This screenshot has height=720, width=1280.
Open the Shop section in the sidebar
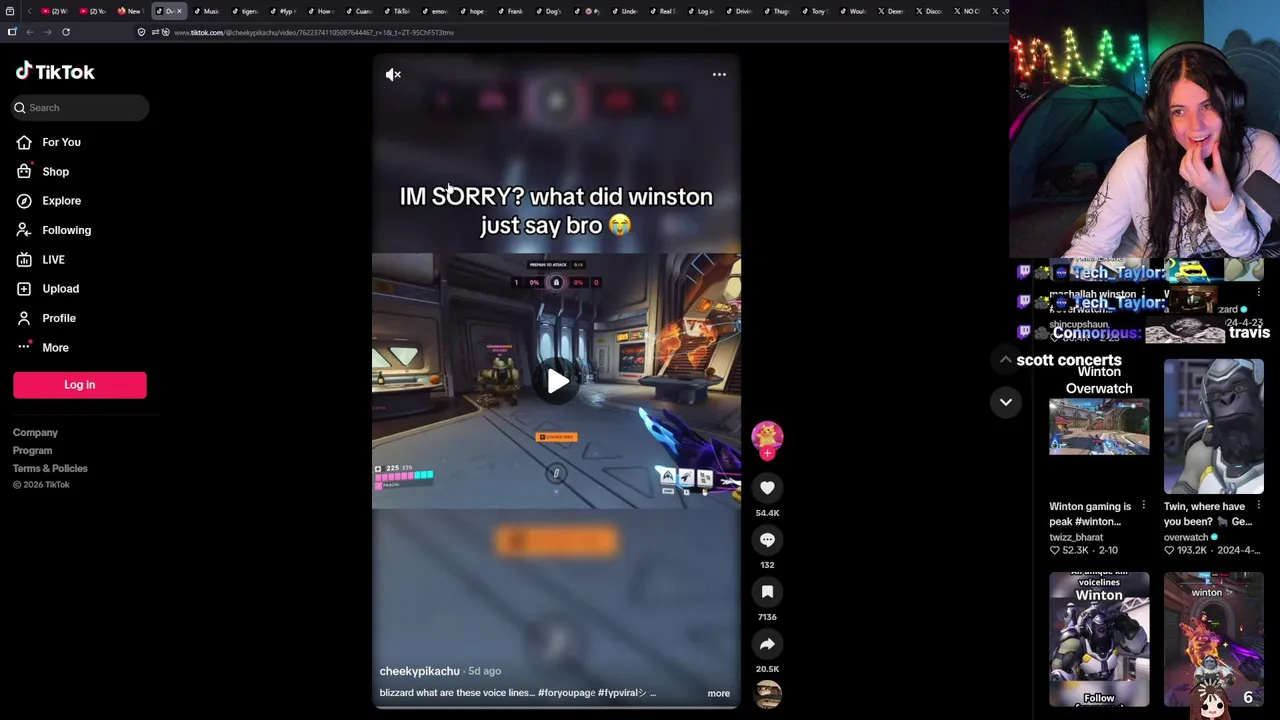[55, 172]
